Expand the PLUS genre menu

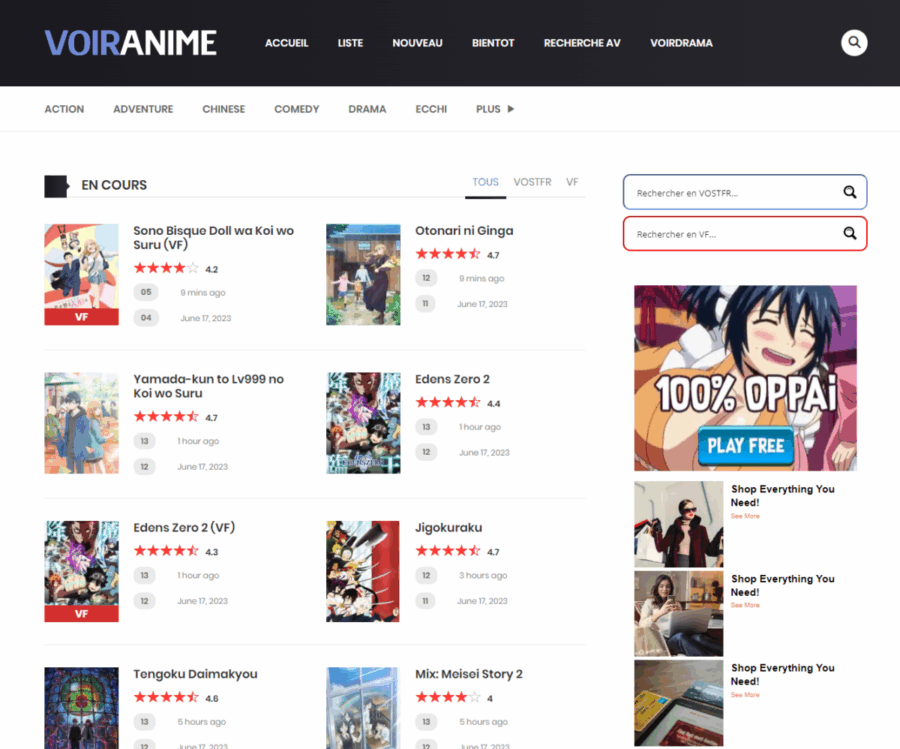point(495,109)
